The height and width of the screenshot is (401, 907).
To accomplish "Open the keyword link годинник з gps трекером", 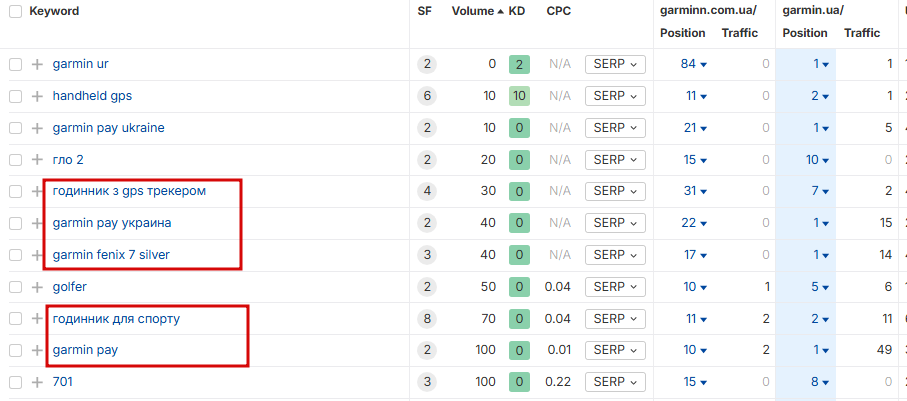I will [129, 191].
